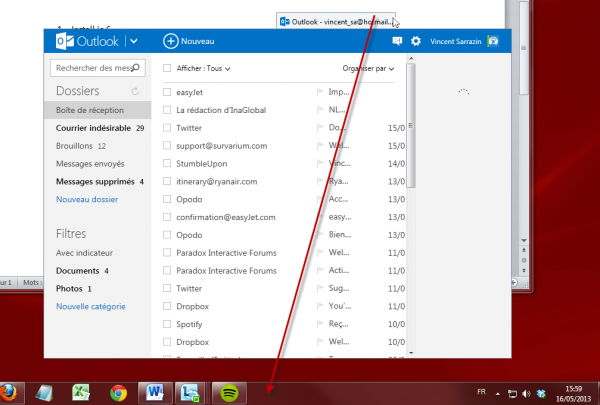The width and height of the screenshot is (600, 405).
Task: Check the itinerary@ryanair.com message checkbox
Action: coord(167,181)
